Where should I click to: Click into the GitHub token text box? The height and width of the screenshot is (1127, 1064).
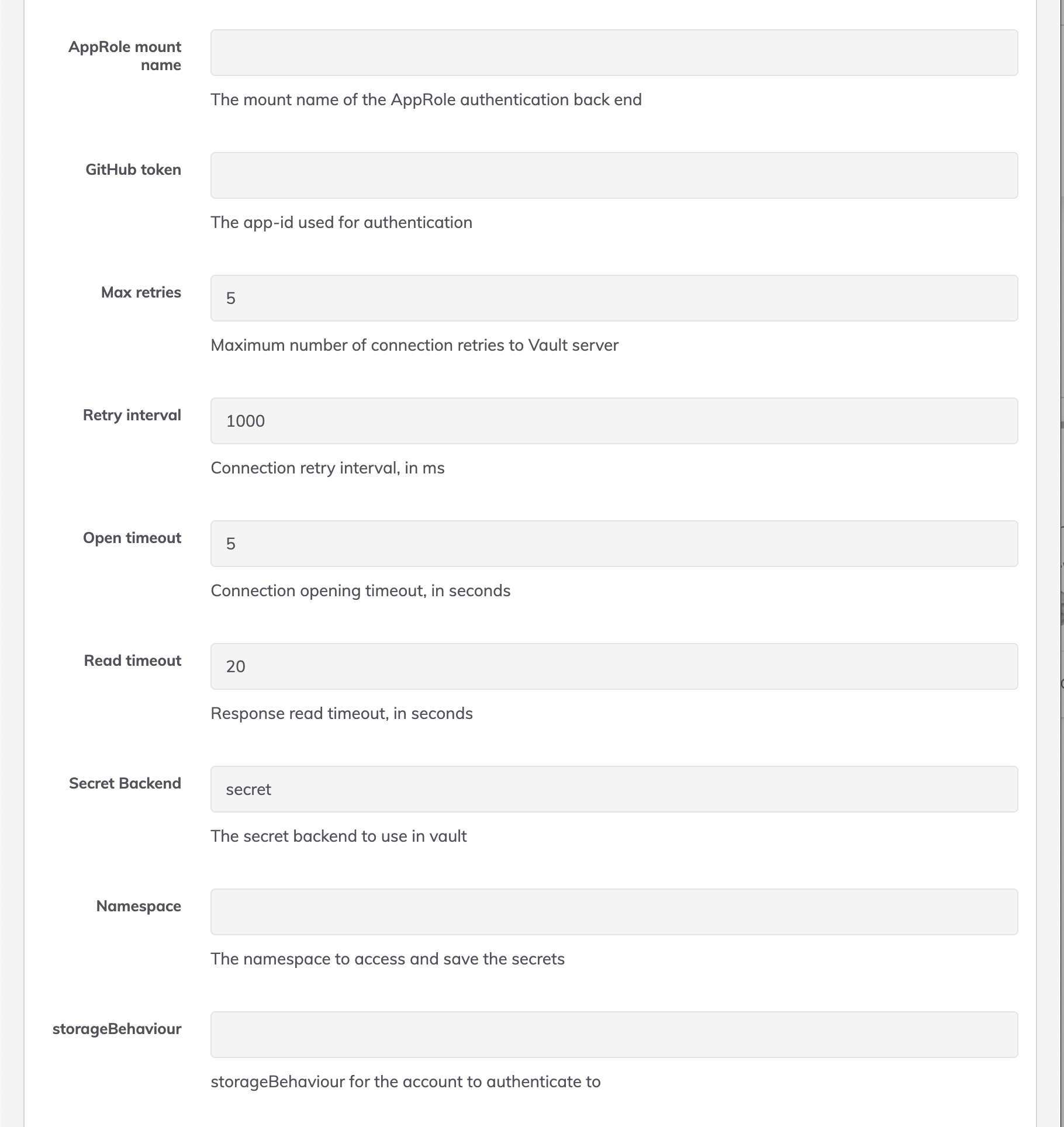tap(614, 175)
